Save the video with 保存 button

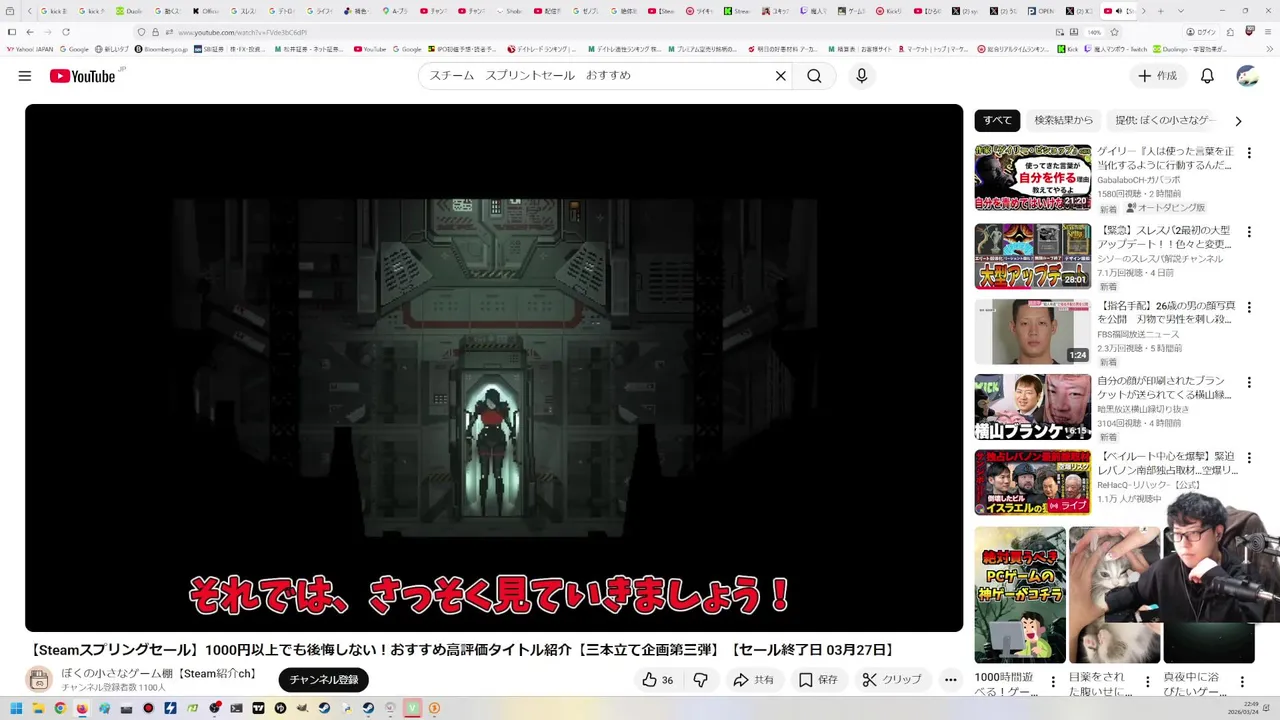818,680
